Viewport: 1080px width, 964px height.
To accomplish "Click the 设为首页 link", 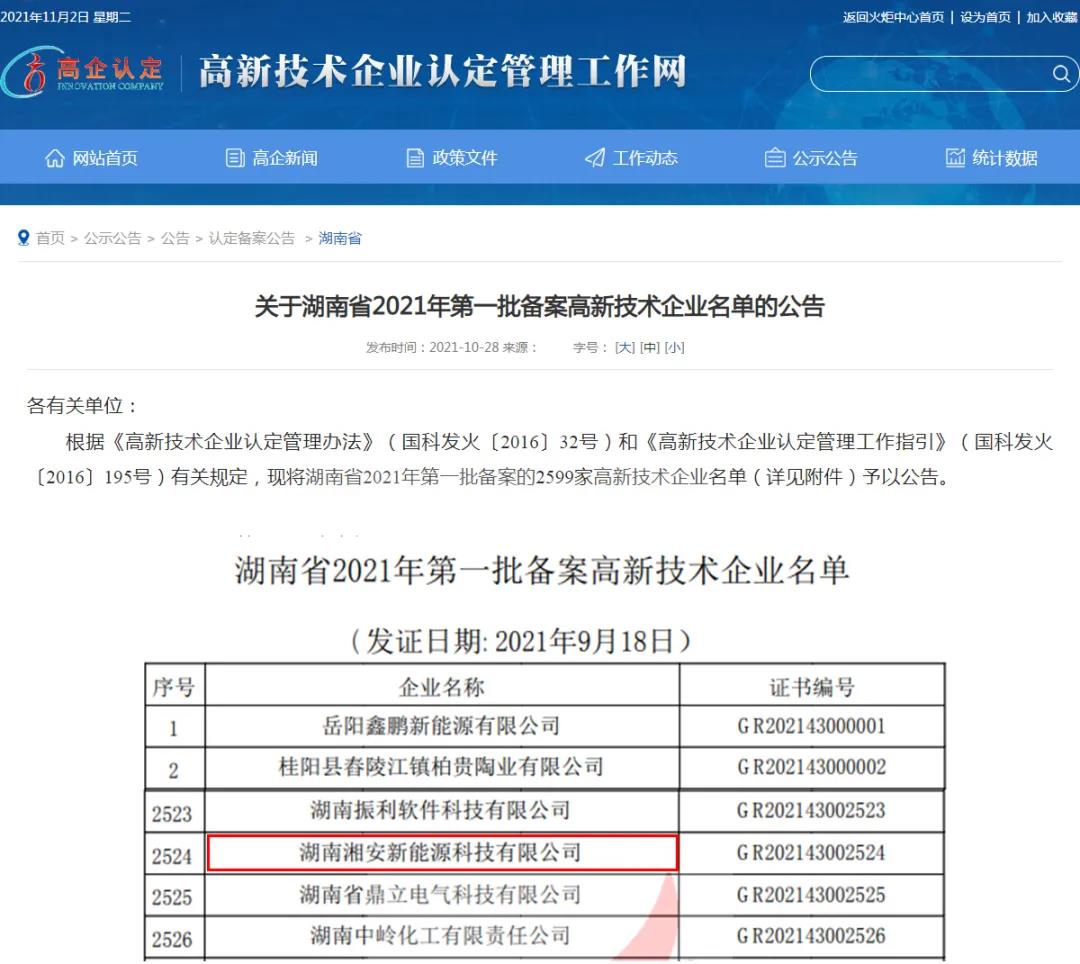I will pyautogui.click(x=985, y=17).
